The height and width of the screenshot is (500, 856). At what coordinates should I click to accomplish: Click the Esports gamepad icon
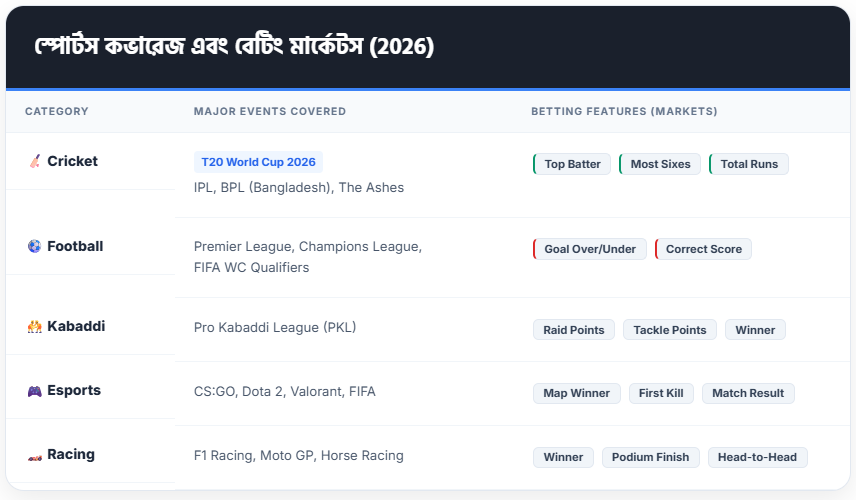tap(34, 391)
